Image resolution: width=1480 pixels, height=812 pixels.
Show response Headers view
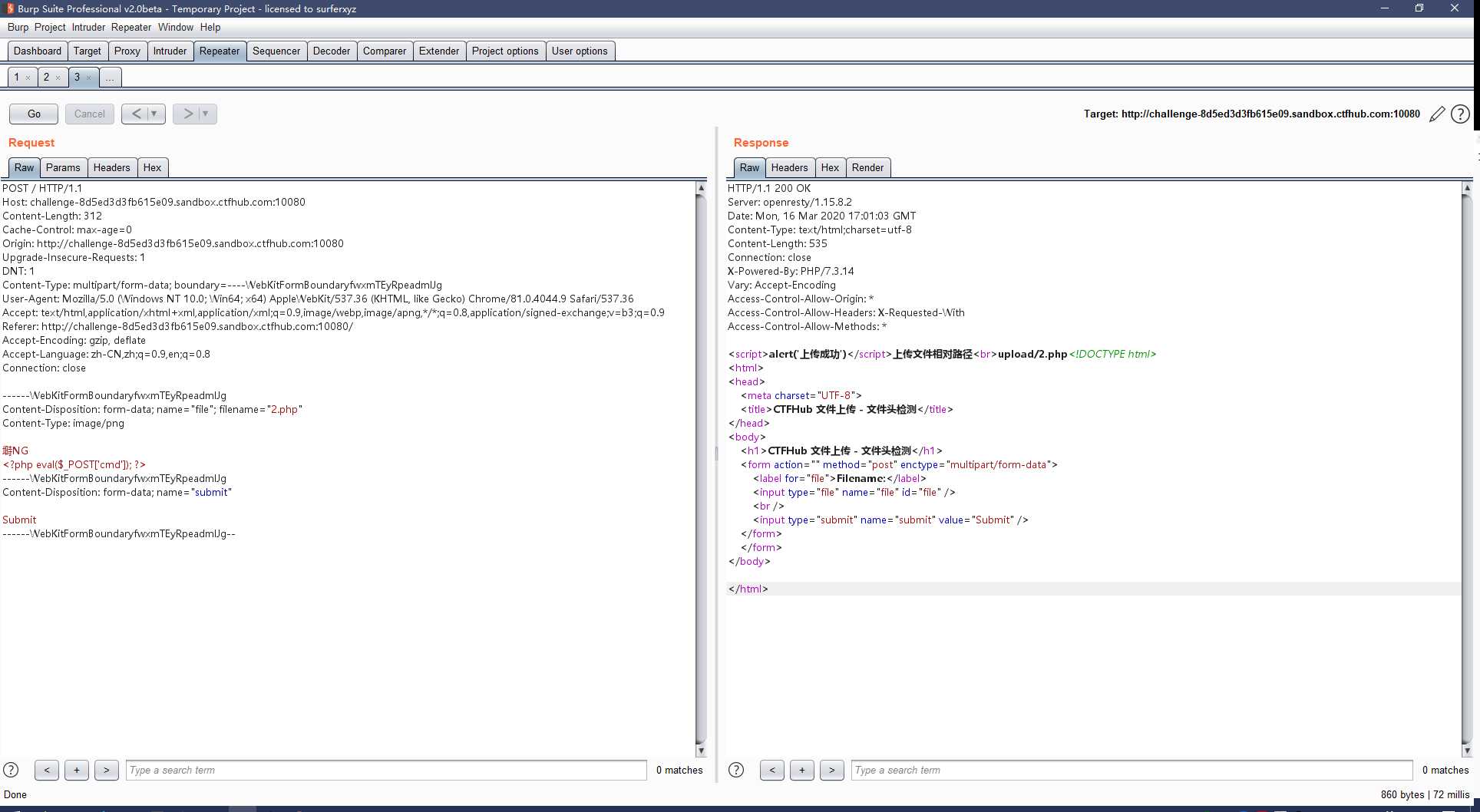[x=790, y=167]
